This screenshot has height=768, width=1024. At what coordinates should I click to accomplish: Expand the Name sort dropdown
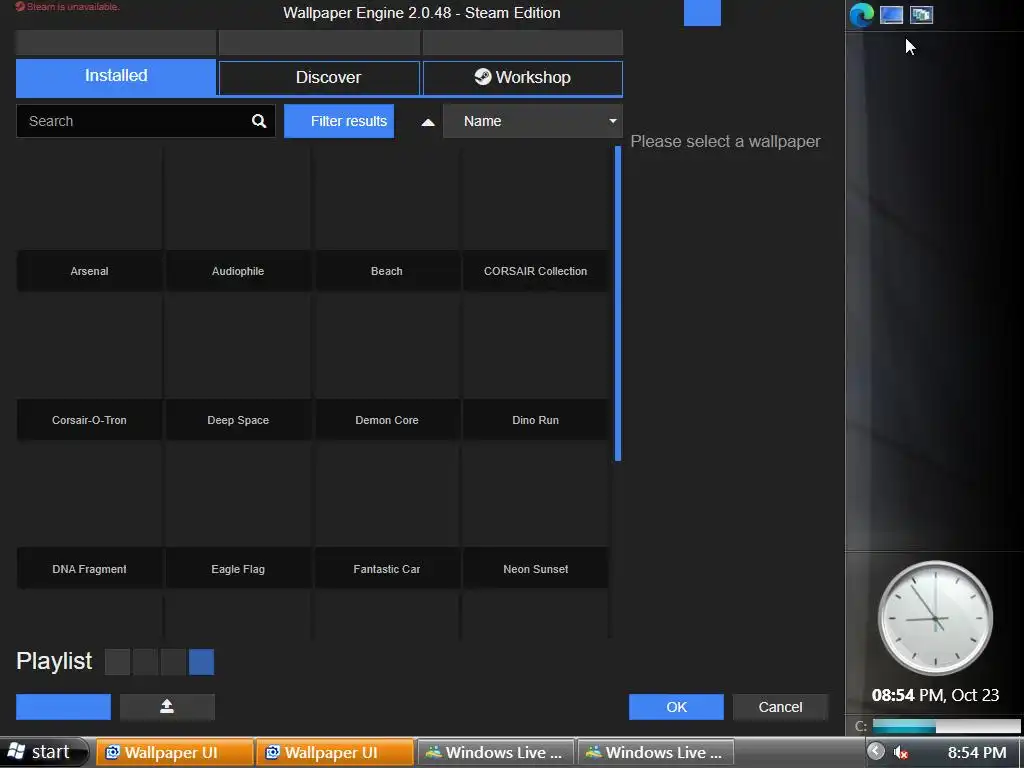pyautogui.click(x=533, y=121)
